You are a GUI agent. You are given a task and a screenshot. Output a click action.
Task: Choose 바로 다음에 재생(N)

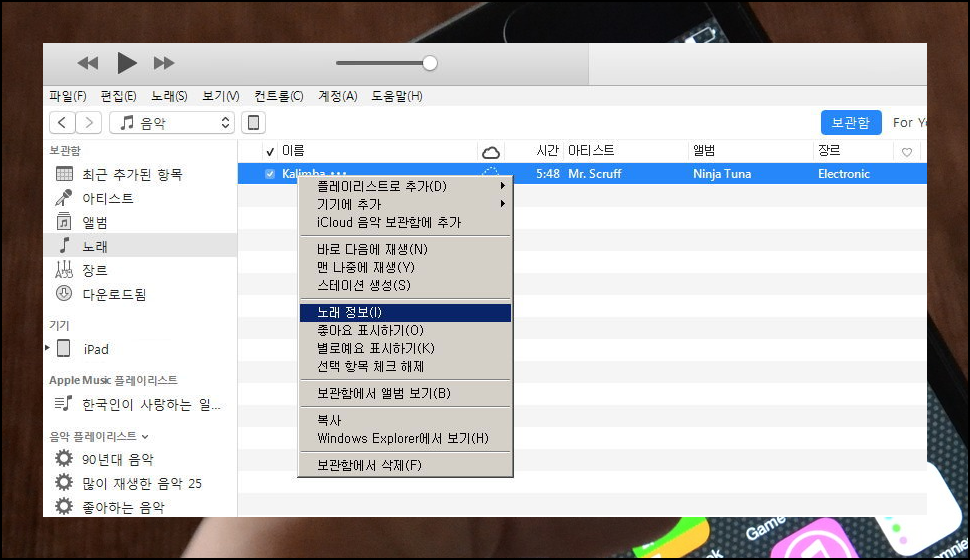[405, 249]
